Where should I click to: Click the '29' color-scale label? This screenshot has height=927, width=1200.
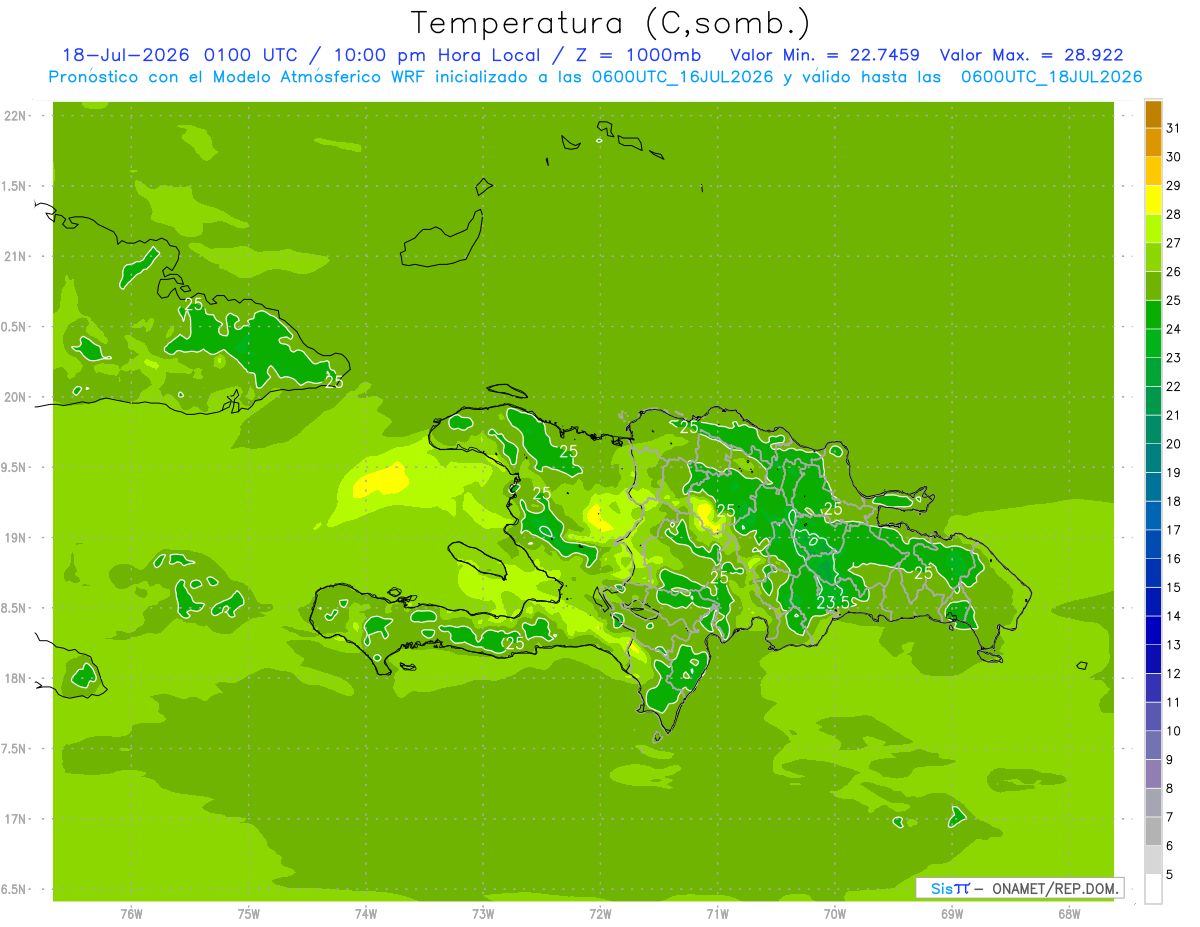point(1173,185)
